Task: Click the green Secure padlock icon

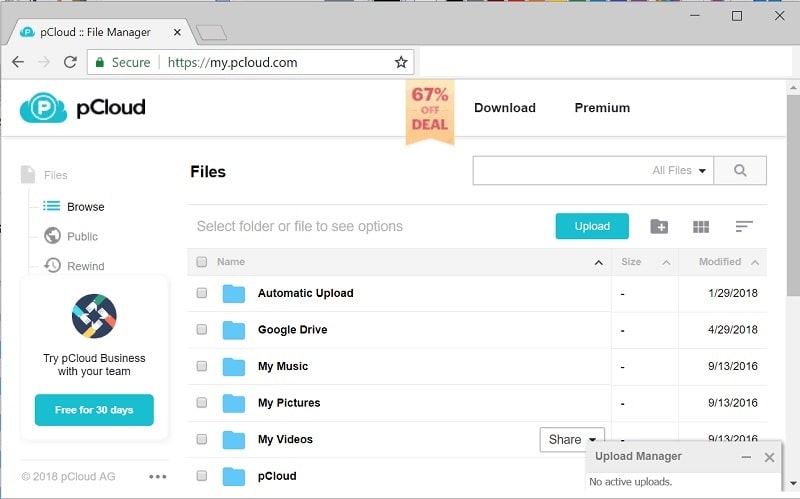Action: click(100, 62)
